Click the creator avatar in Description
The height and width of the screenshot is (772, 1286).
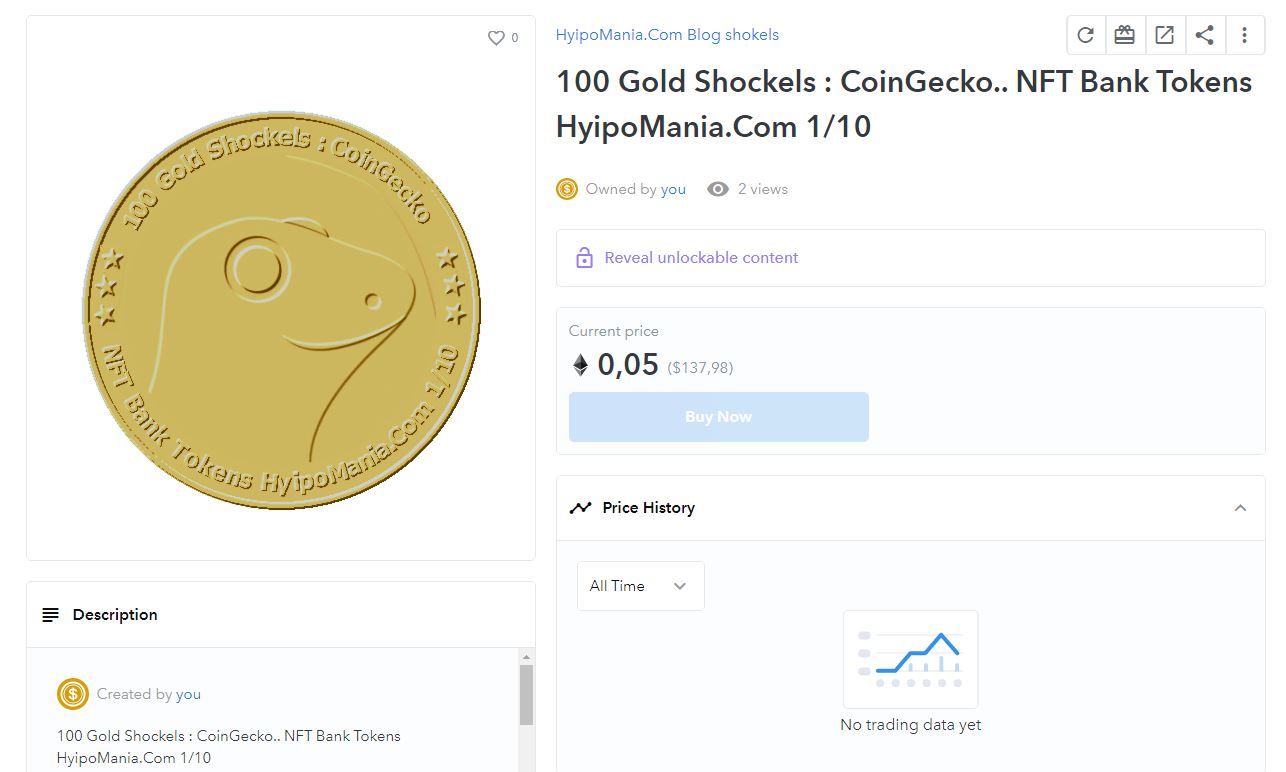click(x=73, y=694)
